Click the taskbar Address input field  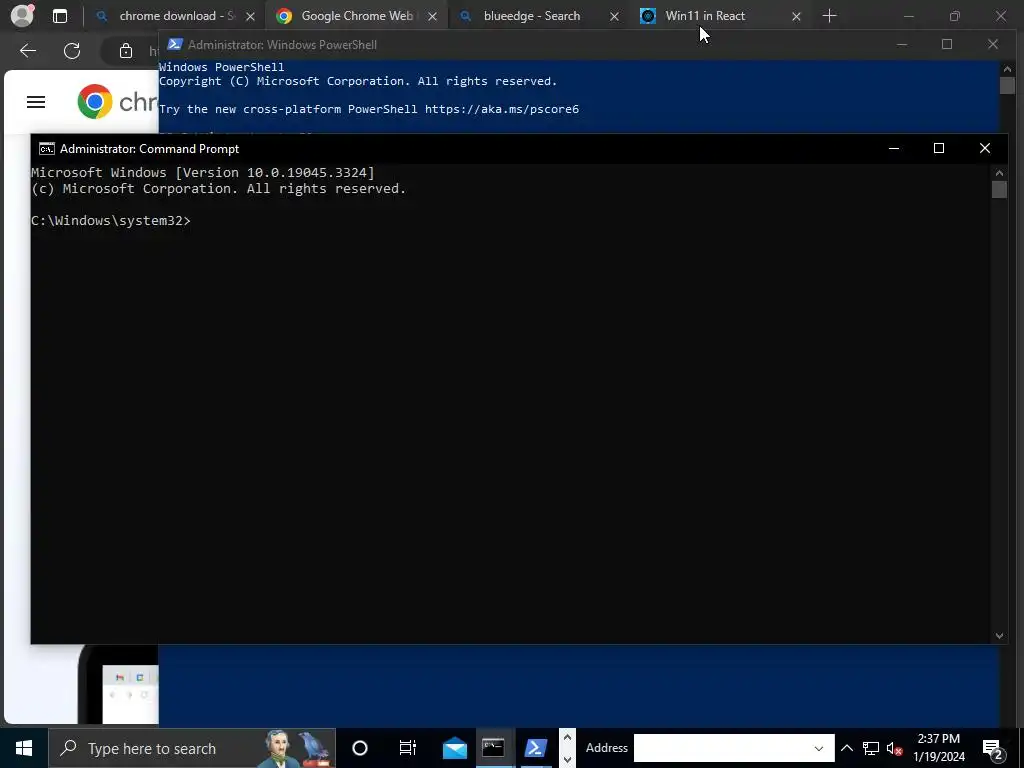[722, 748]
